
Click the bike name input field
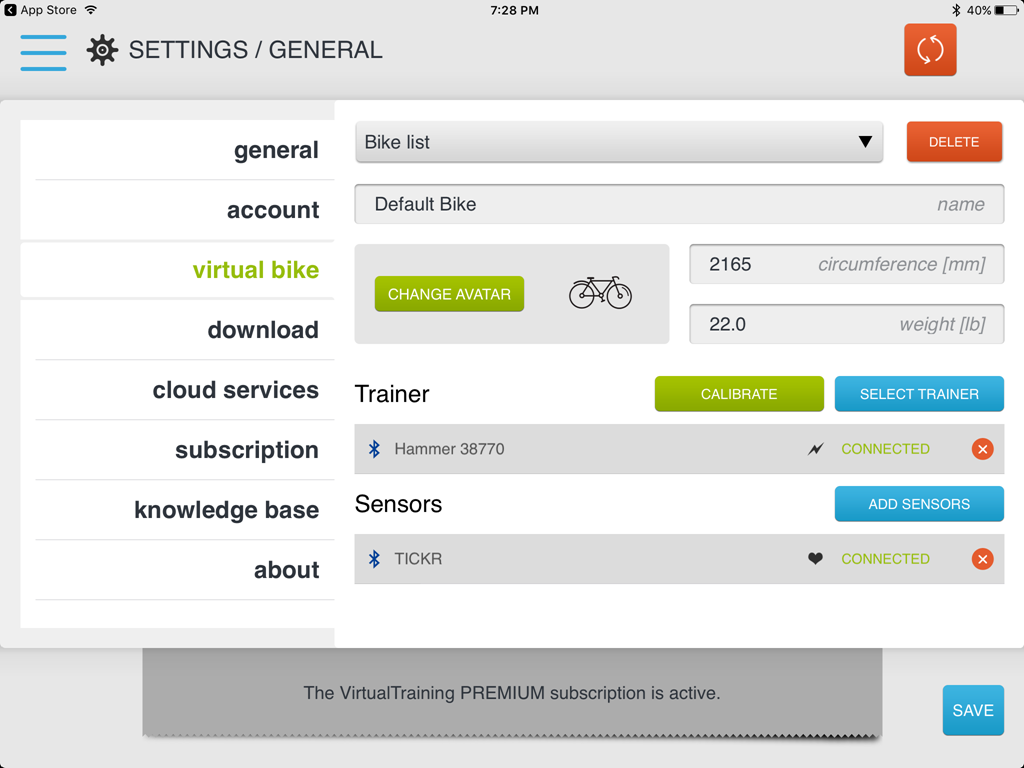[x=679, y=204]
